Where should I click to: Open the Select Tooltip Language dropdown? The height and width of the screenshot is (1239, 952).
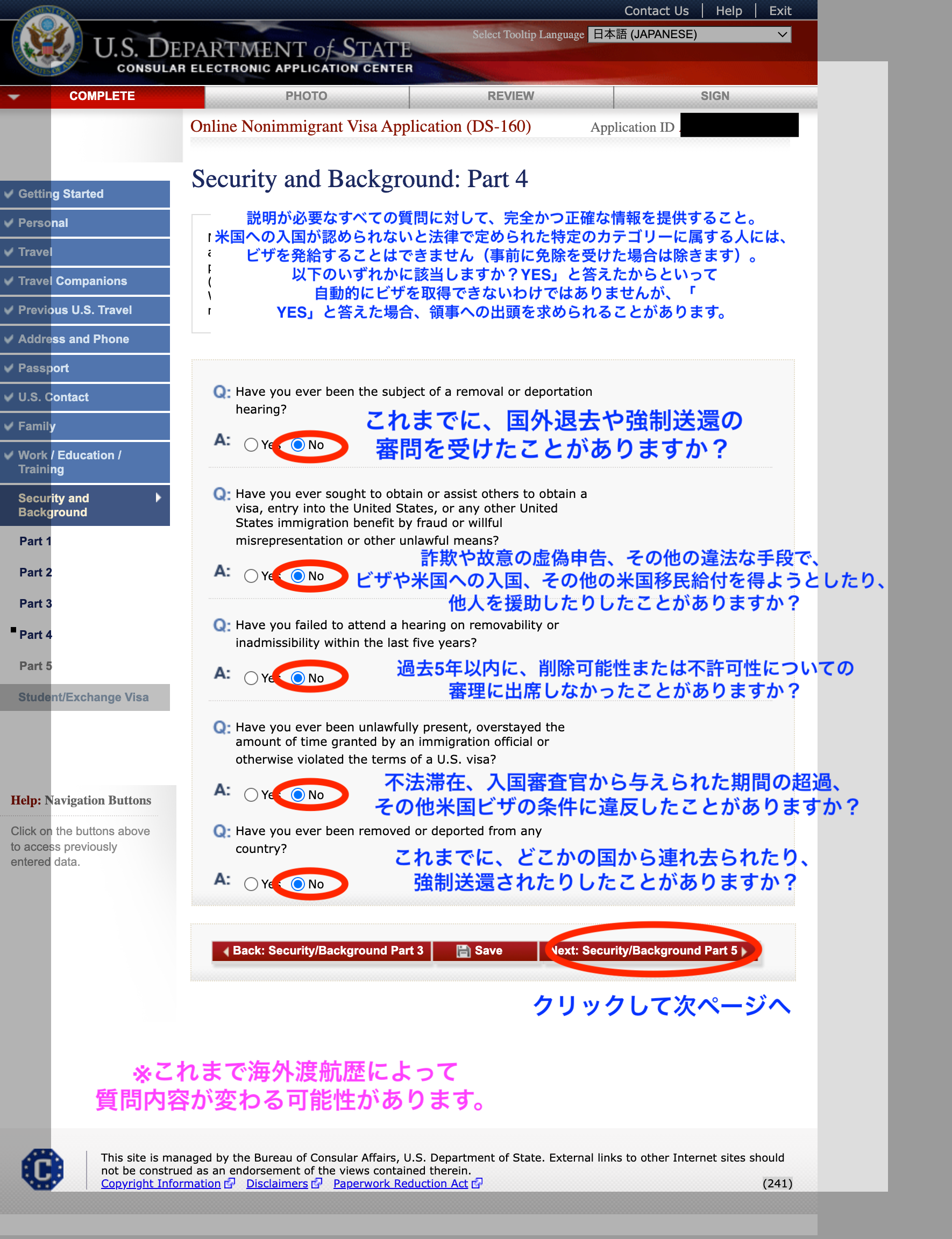pos(689,34)
